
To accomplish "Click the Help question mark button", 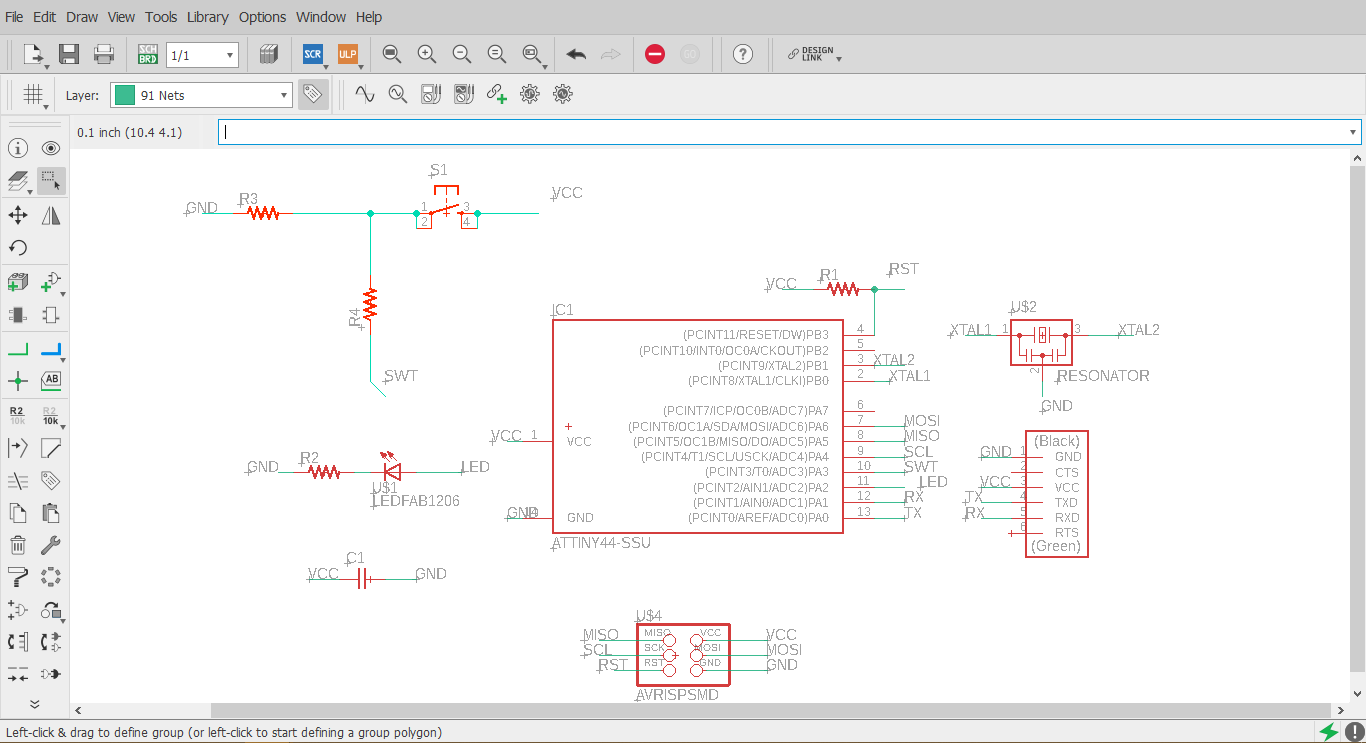I will pyautogui.click(x=743, y=54).
